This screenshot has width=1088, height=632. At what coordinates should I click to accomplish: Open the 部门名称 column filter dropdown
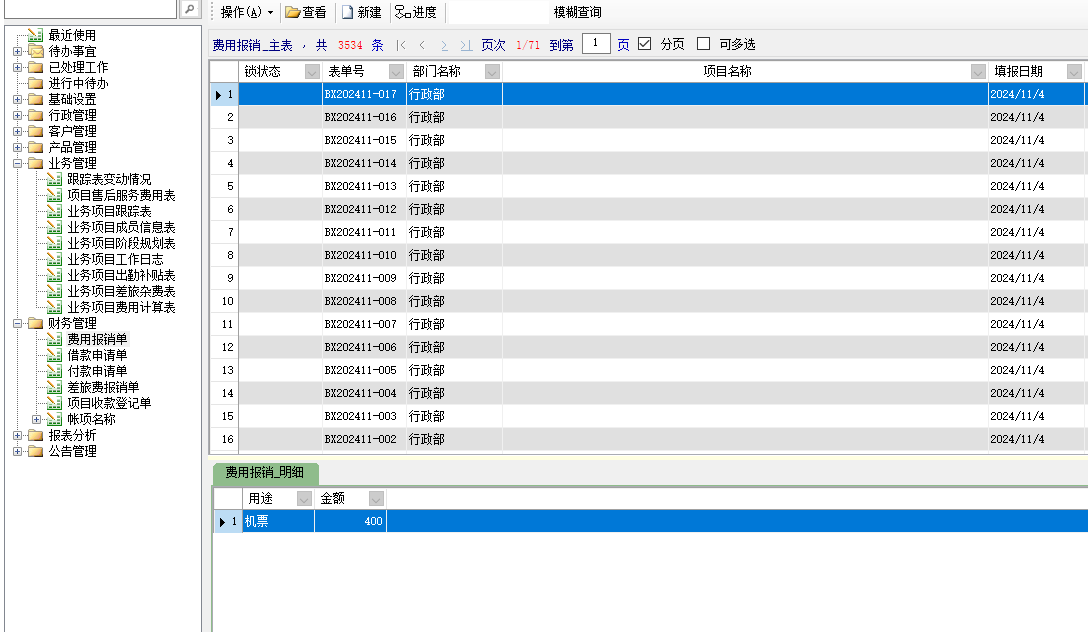coord(492,72)
